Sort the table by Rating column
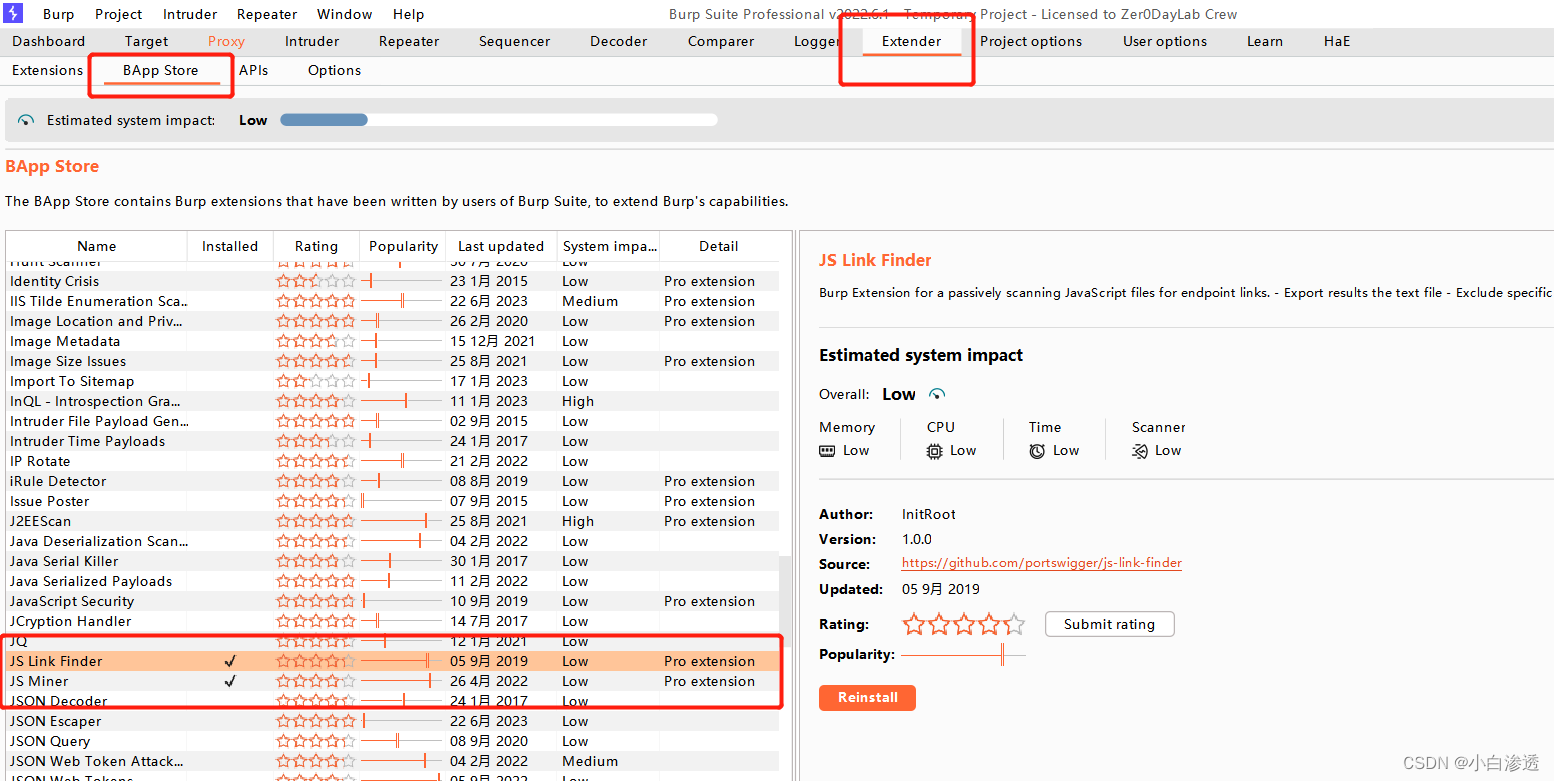This screenshot has width=1554, height=781. (x=316, y=246)
